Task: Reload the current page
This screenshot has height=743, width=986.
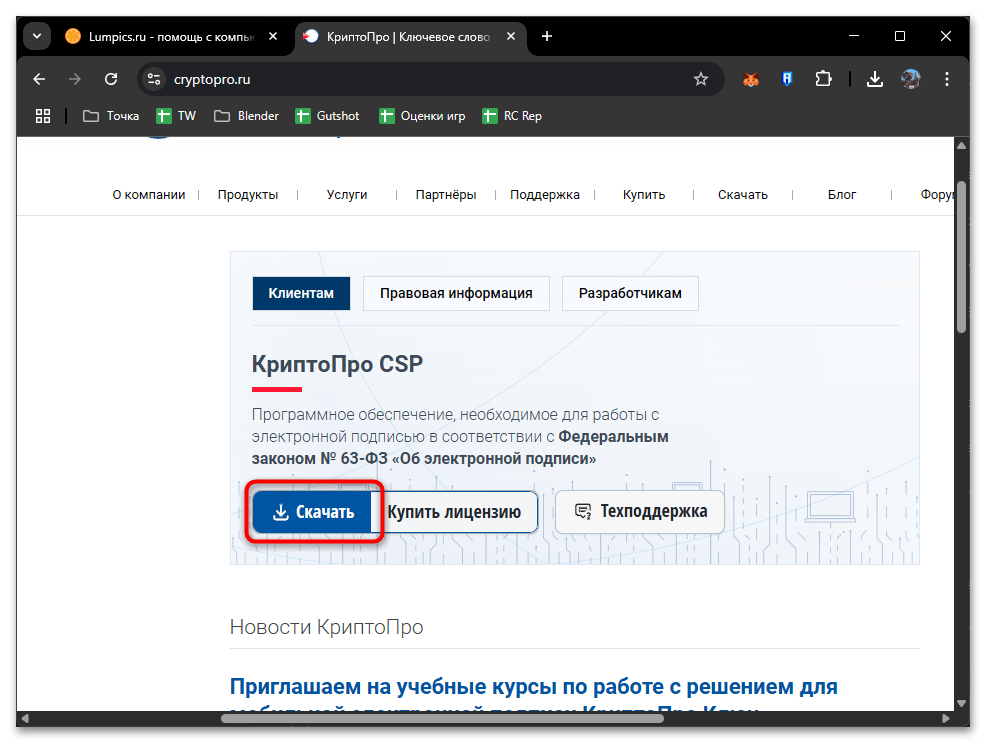Action: [111, 79]
